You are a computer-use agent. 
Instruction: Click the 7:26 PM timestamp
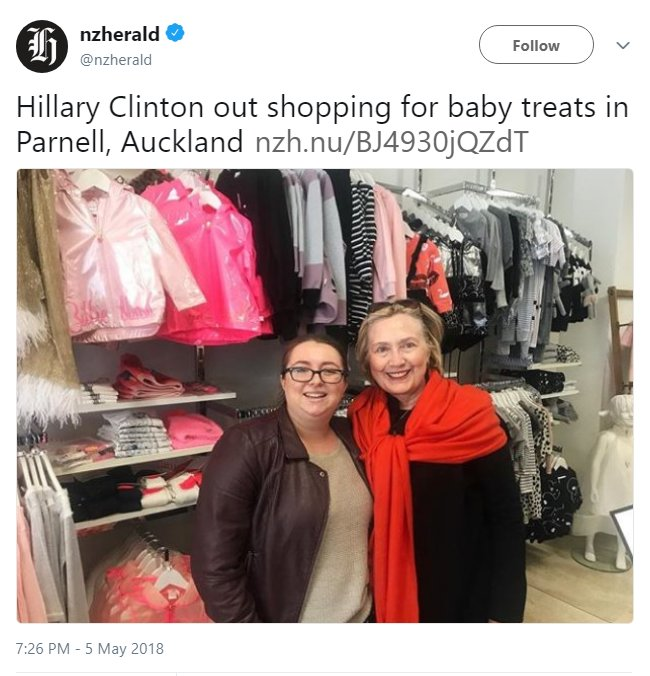pyautogui.click(x=43, y=648)
